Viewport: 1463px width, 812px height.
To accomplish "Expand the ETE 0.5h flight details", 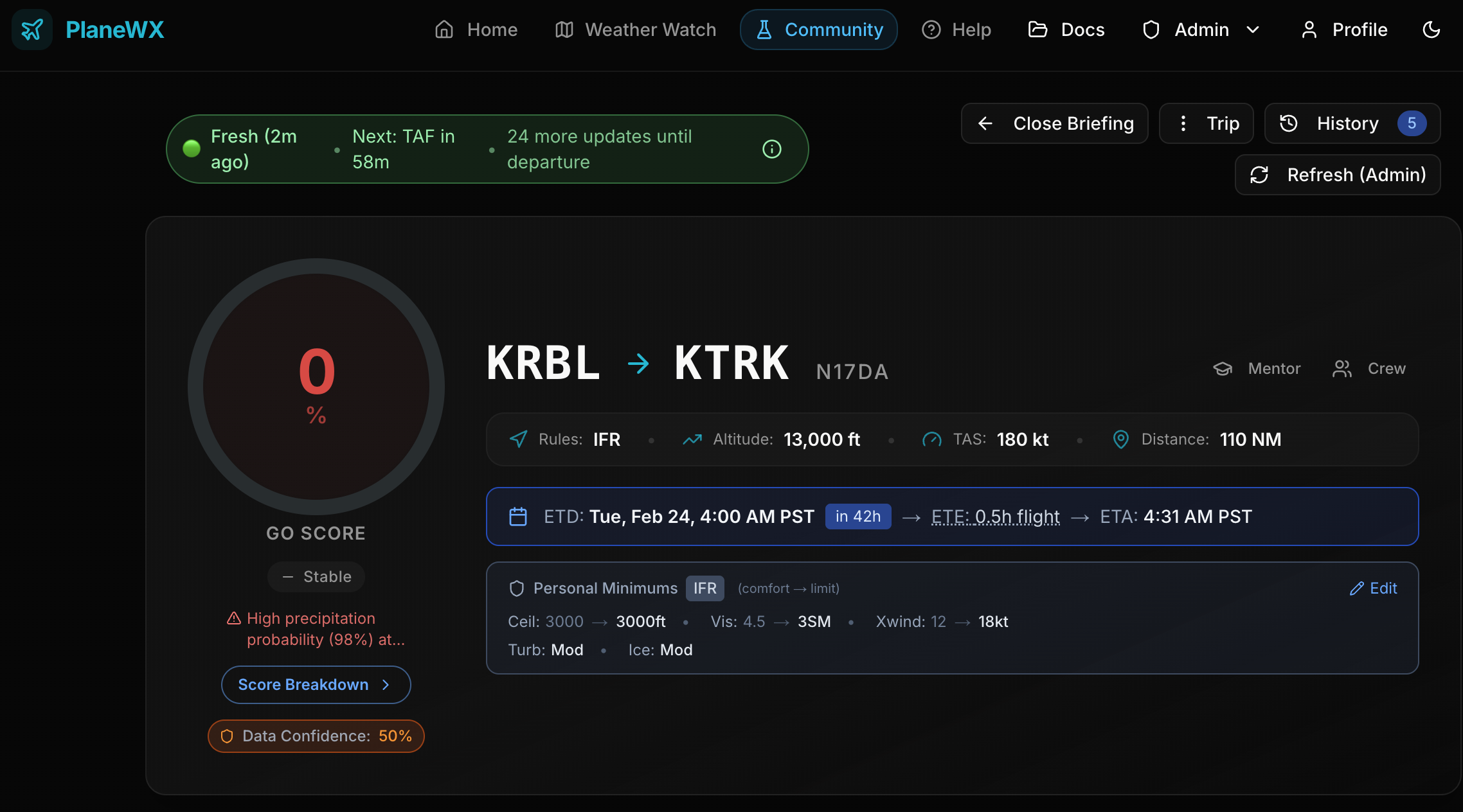I will 995,516.
